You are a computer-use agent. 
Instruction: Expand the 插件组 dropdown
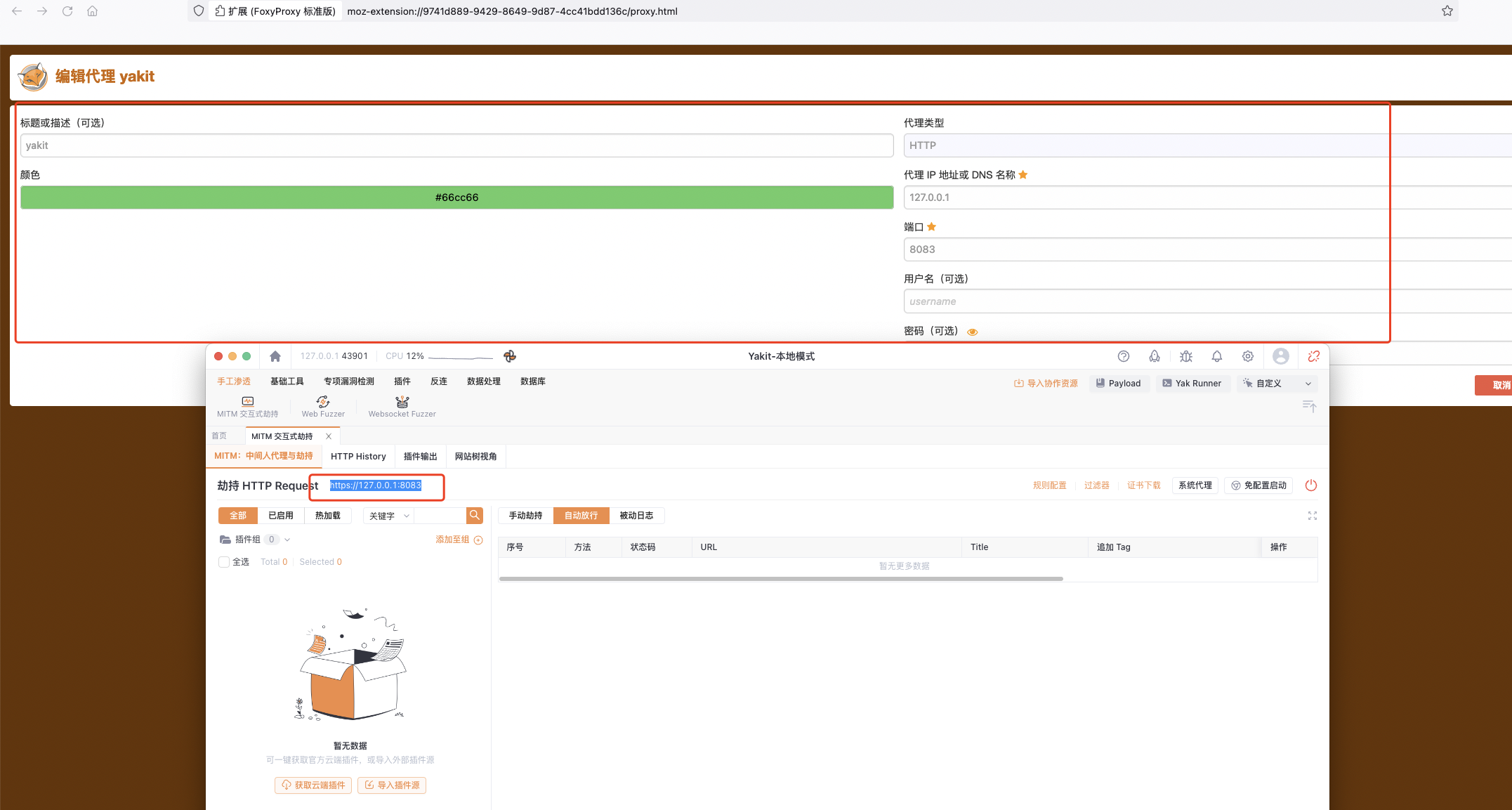click(x=287, y=540)
